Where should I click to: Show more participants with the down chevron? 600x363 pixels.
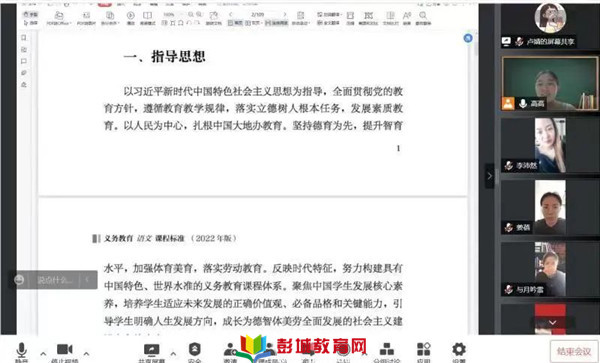point(553,323)
